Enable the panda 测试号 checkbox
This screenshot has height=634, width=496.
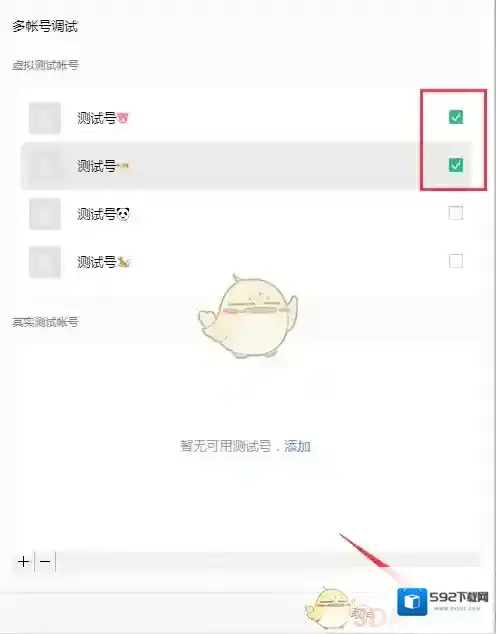click(x=456, y=213)
